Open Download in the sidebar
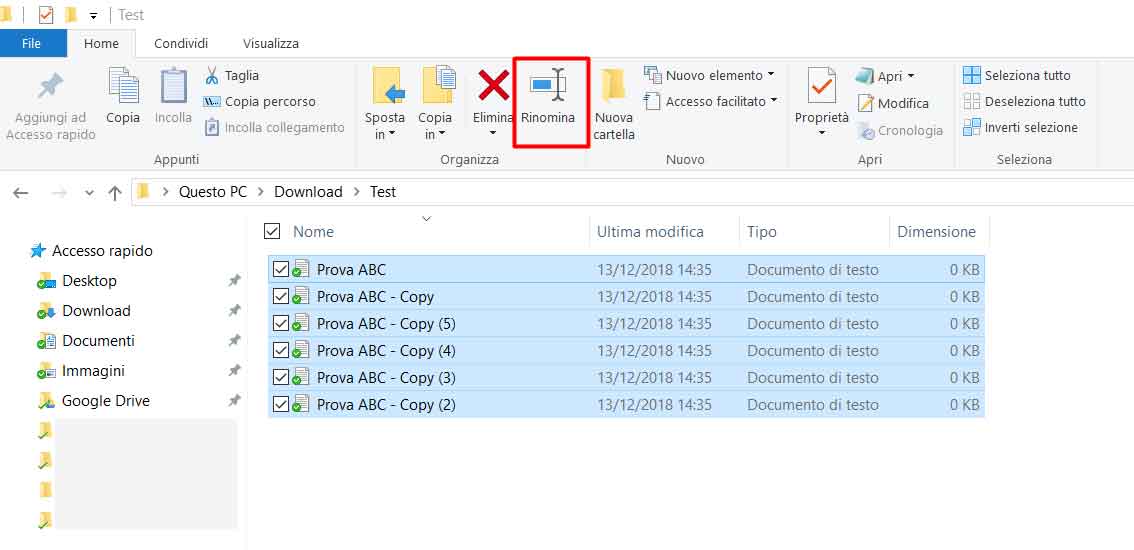 (84, 311)
